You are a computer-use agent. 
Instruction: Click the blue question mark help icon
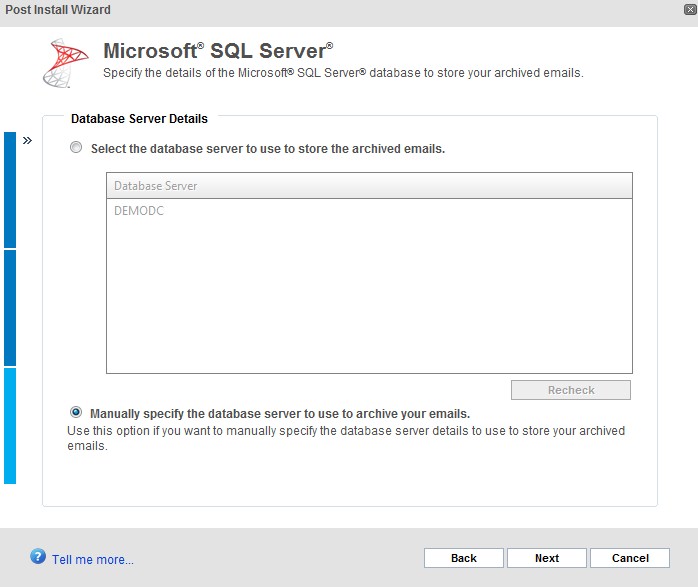point(38,556)
